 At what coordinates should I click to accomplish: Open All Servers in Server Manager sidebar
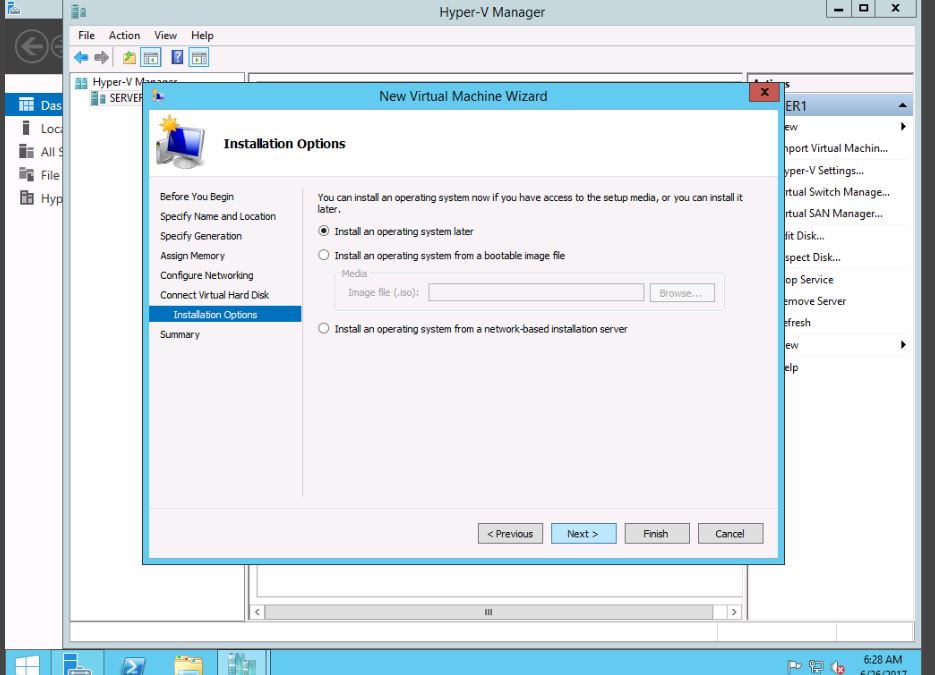point(34,151)
